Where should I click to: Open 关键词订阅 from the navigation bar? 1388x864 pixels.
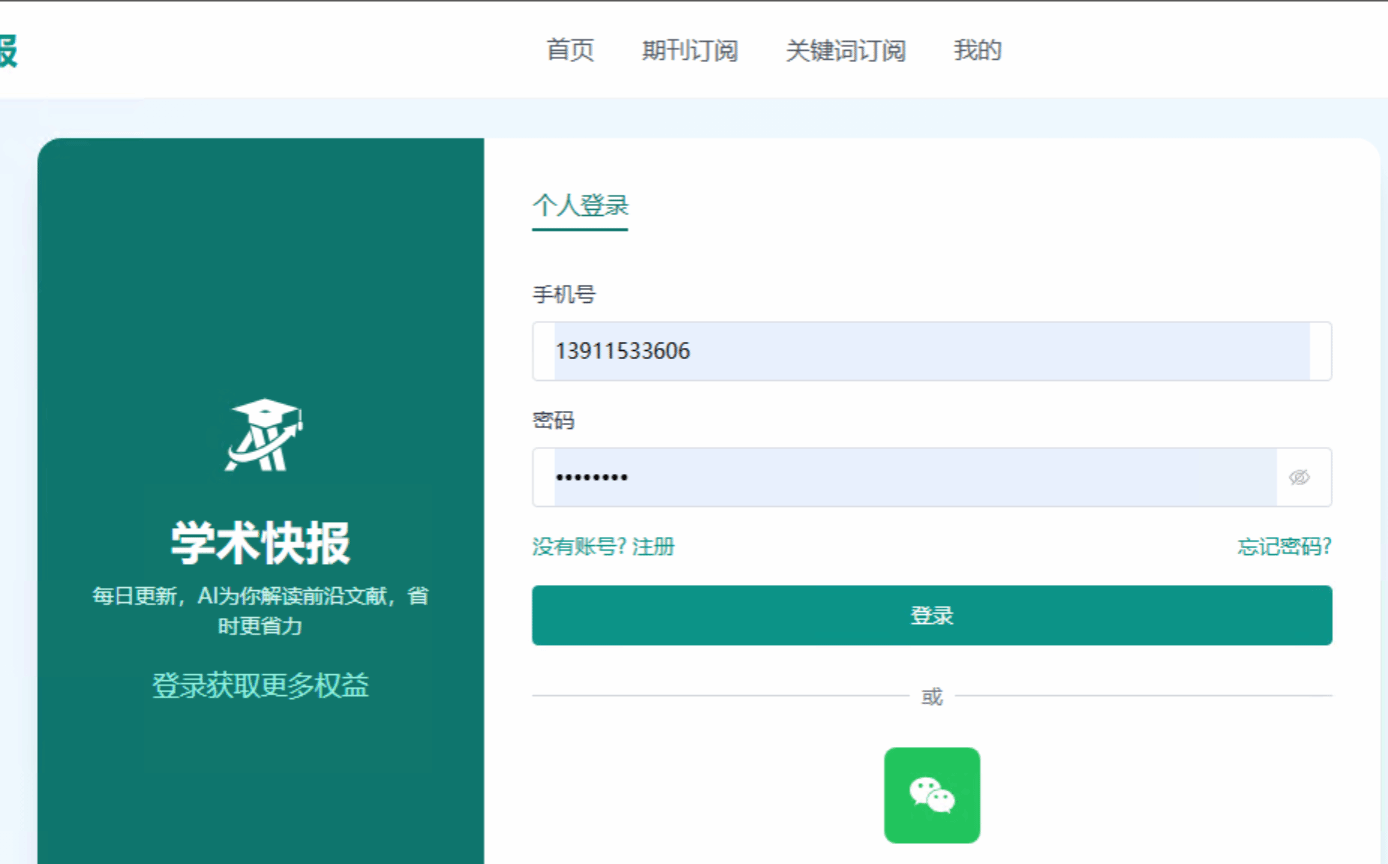coord(845,50)
